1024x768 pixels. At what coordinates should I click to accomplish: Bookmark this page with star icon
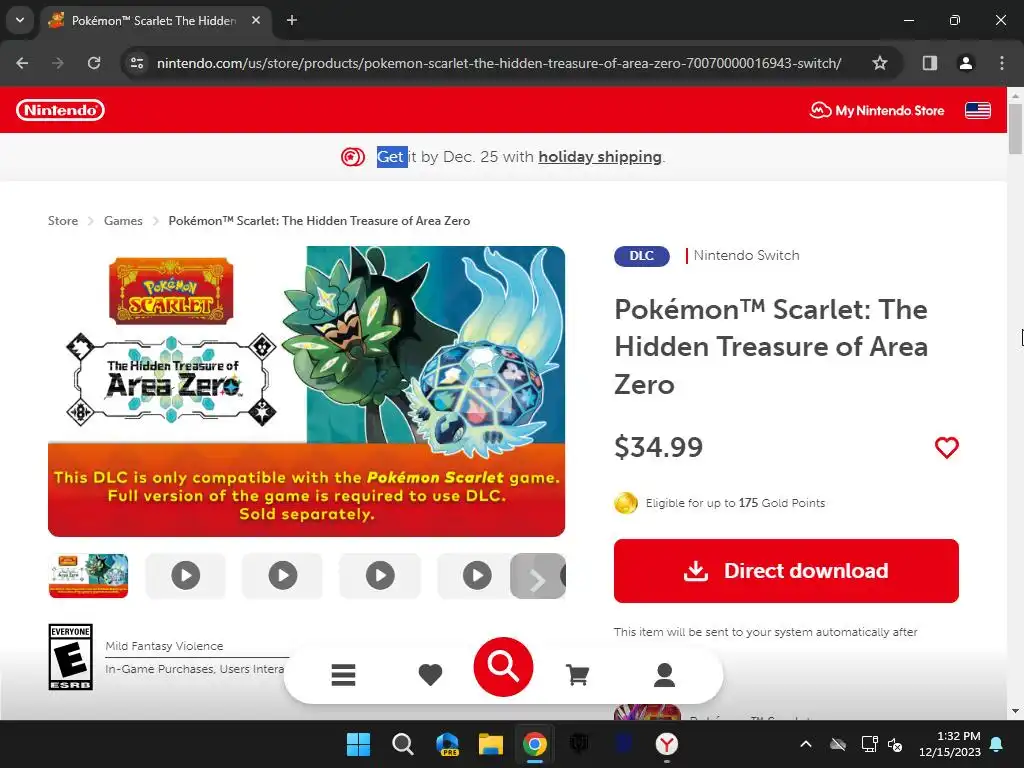tap(880, 63)
